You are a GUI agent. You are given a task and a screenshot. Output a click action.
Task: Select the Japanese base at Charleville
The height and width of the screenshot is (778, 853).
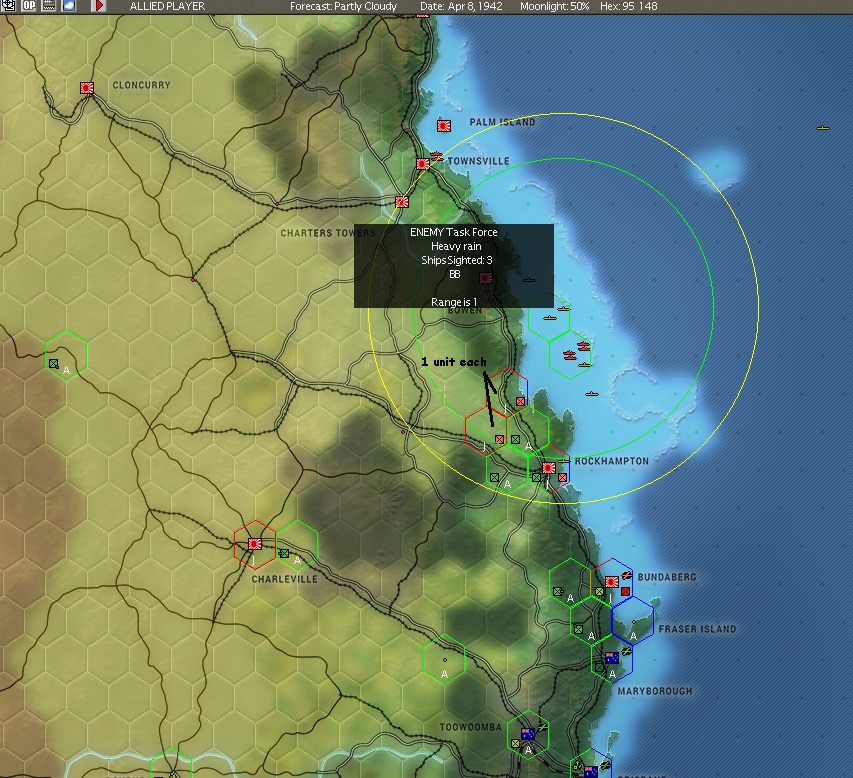[x=255, y=544]
